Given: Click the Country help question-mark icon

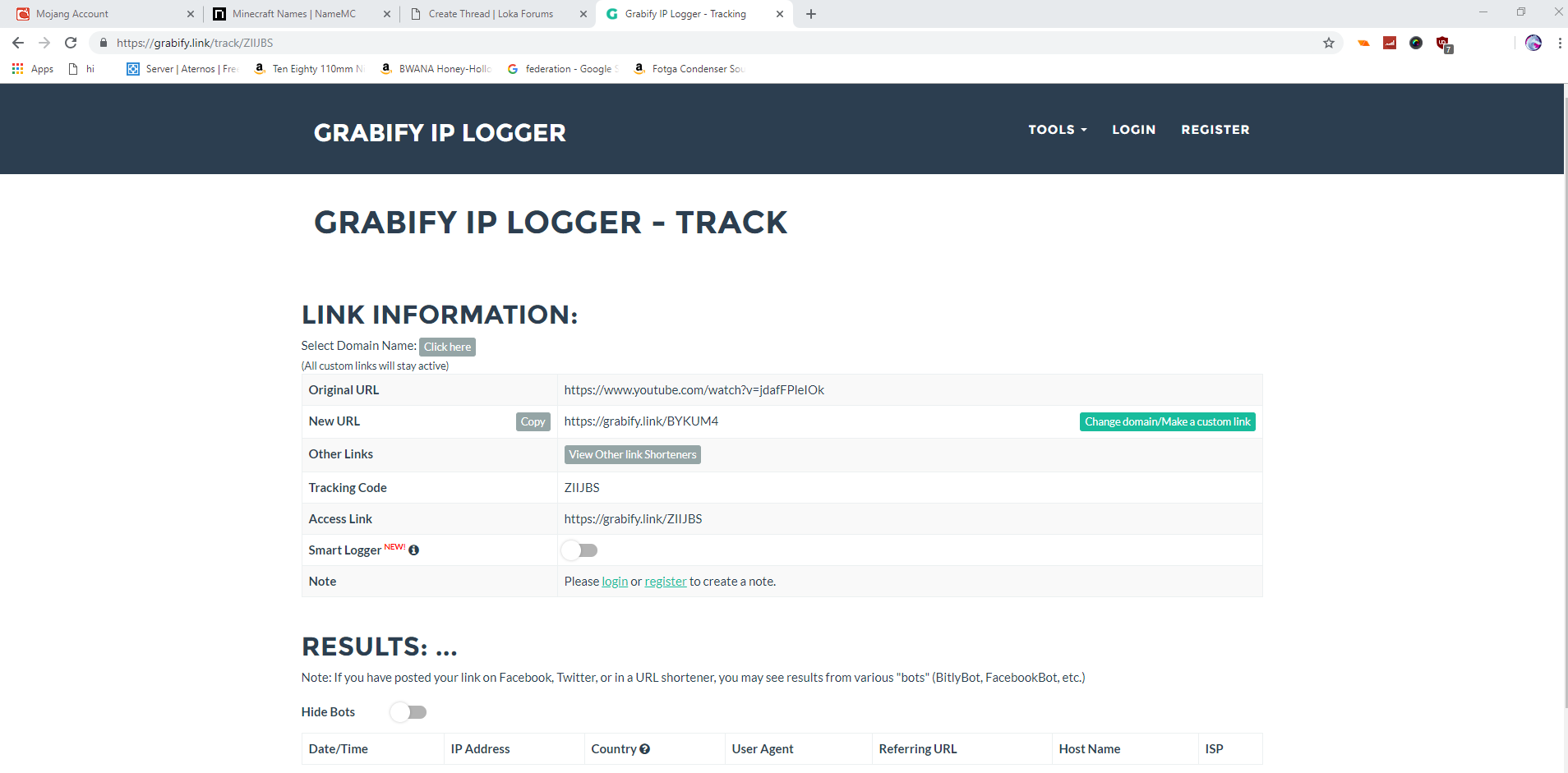Looking at the screenshot, I should point(644,749).
